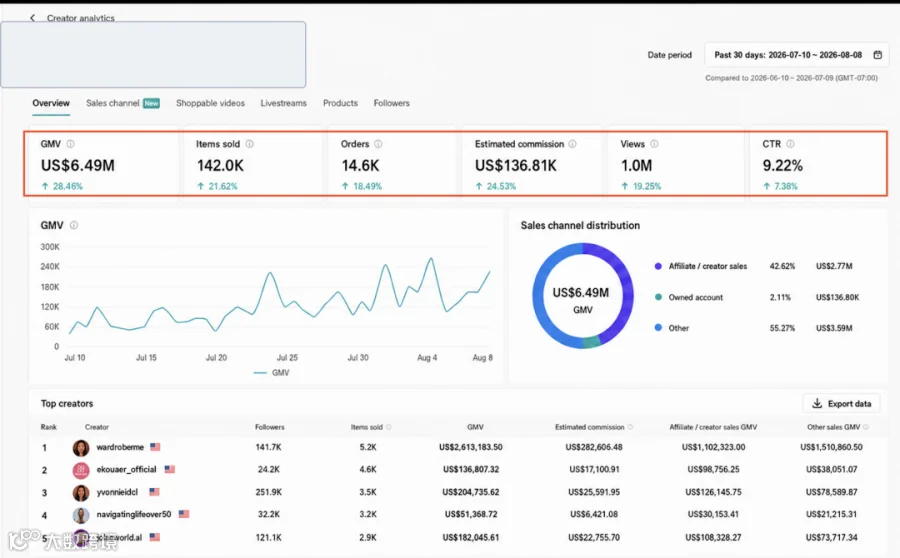Show info tooltip next to GMV metric card
Image resolution: width=900 pixels, height=558 pixels.
(71, 144)
